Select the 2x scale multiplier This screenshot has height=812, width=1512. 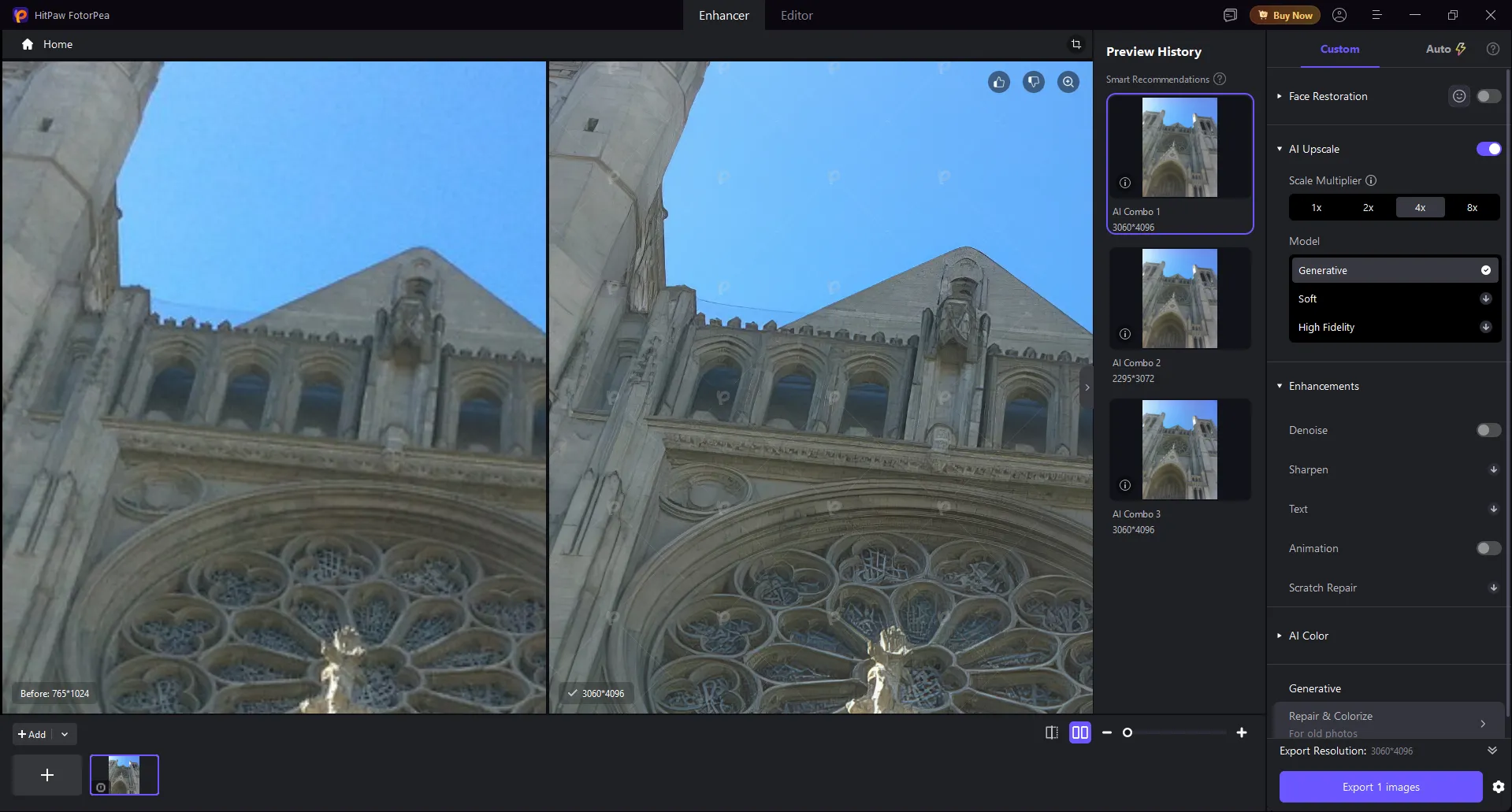pyautogui.click(x=1369, y=208)
